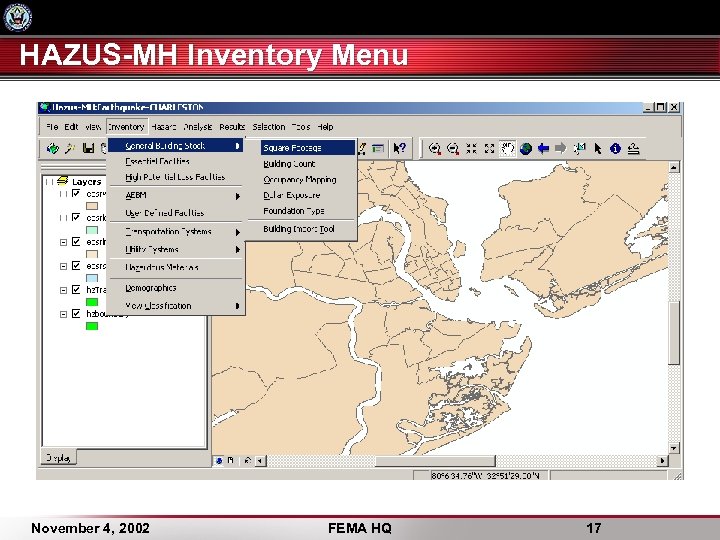Open the Selection menu
The image size is (720, 540).
269,127
